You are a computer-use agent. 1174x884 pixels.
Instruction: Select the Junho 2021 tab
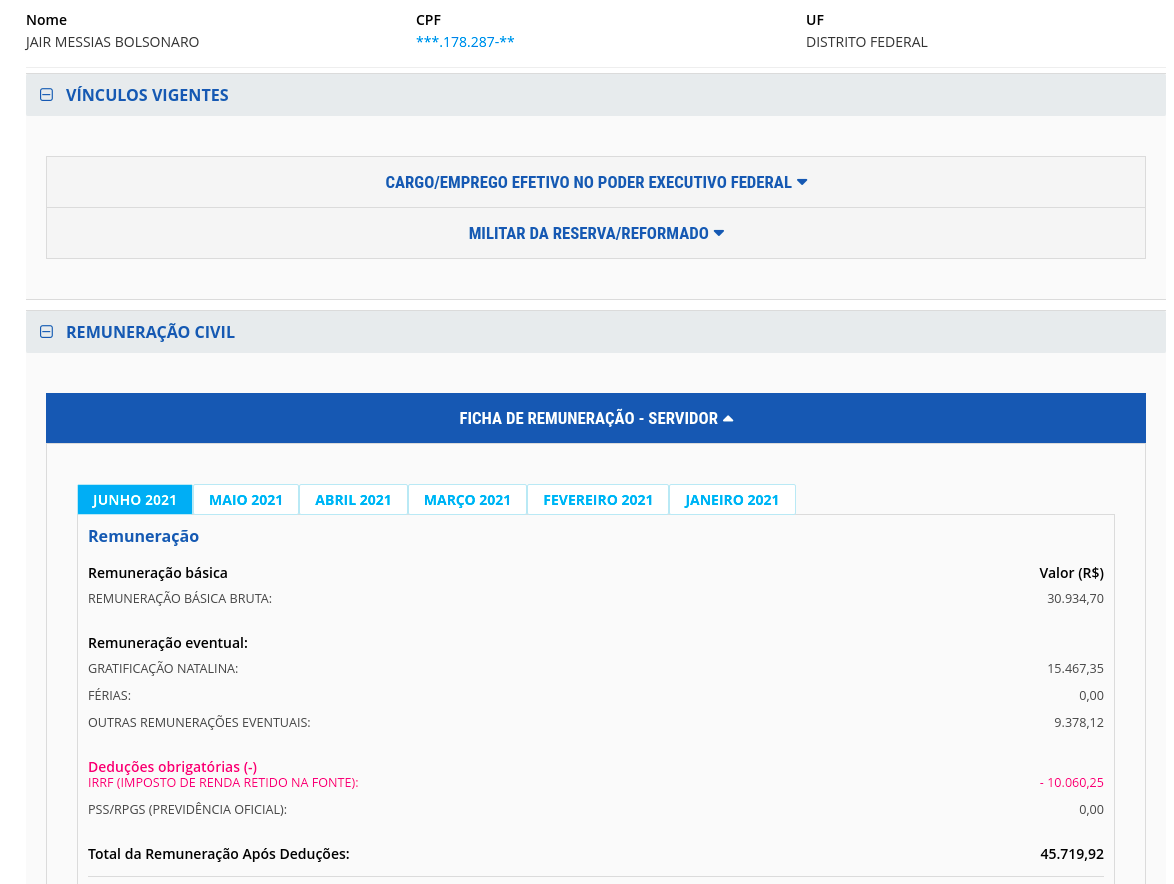[x=135, y=500]
